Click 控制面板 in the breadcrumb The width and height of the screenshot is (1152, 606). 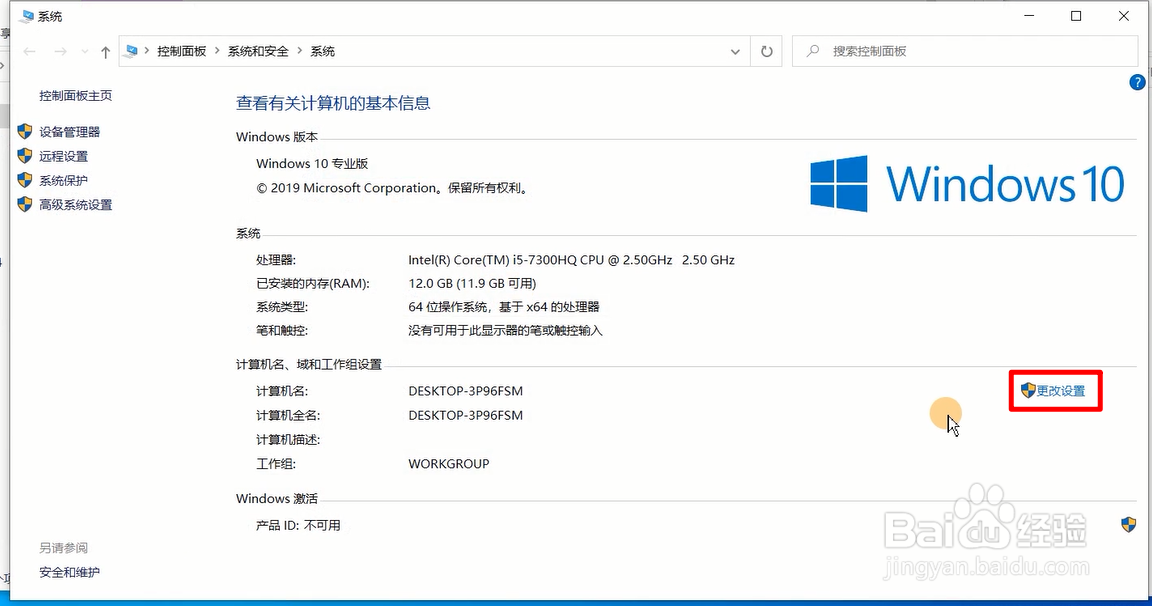click(181, 51)
